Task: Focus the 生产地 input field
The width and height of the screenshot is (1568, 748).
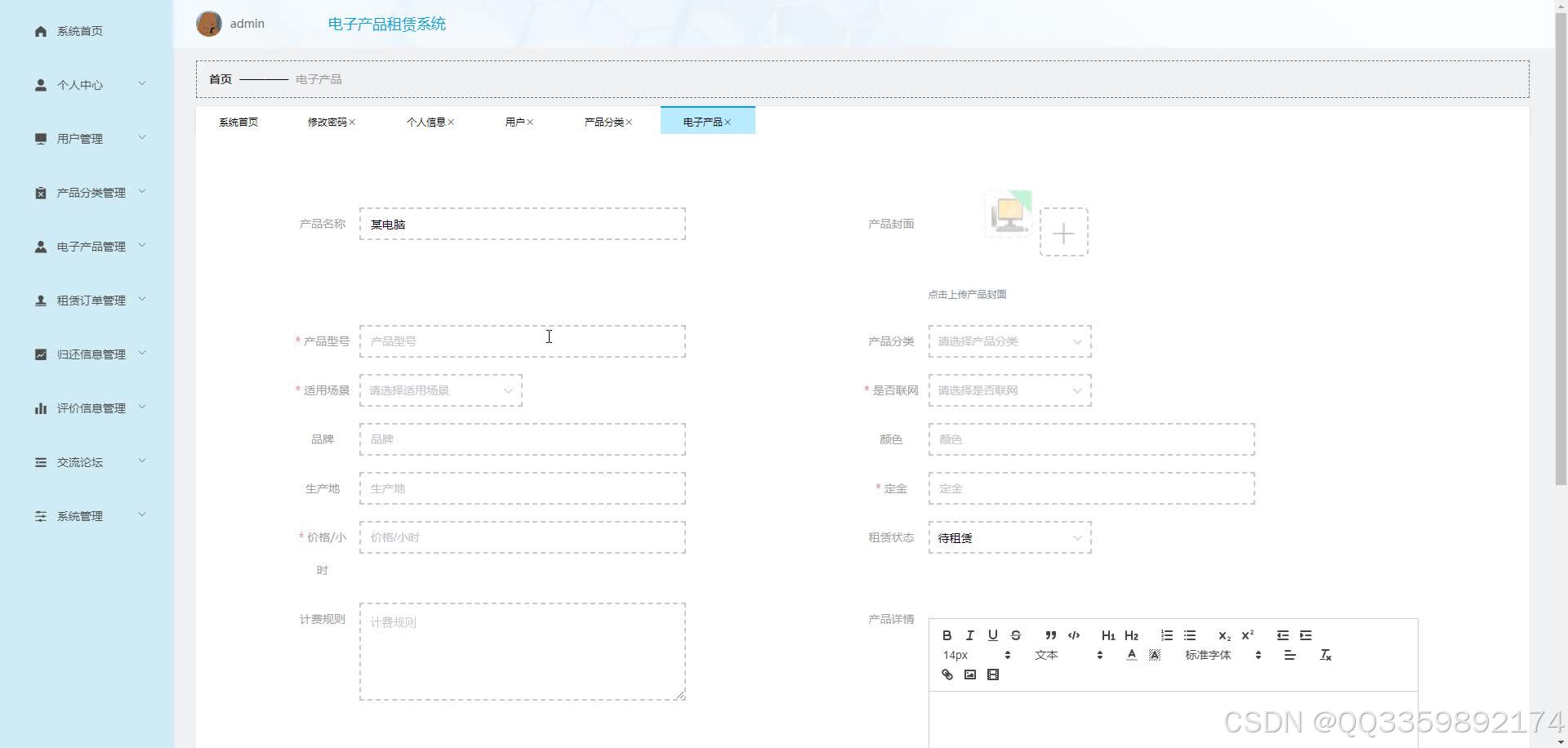Action: tap(522, 488)
